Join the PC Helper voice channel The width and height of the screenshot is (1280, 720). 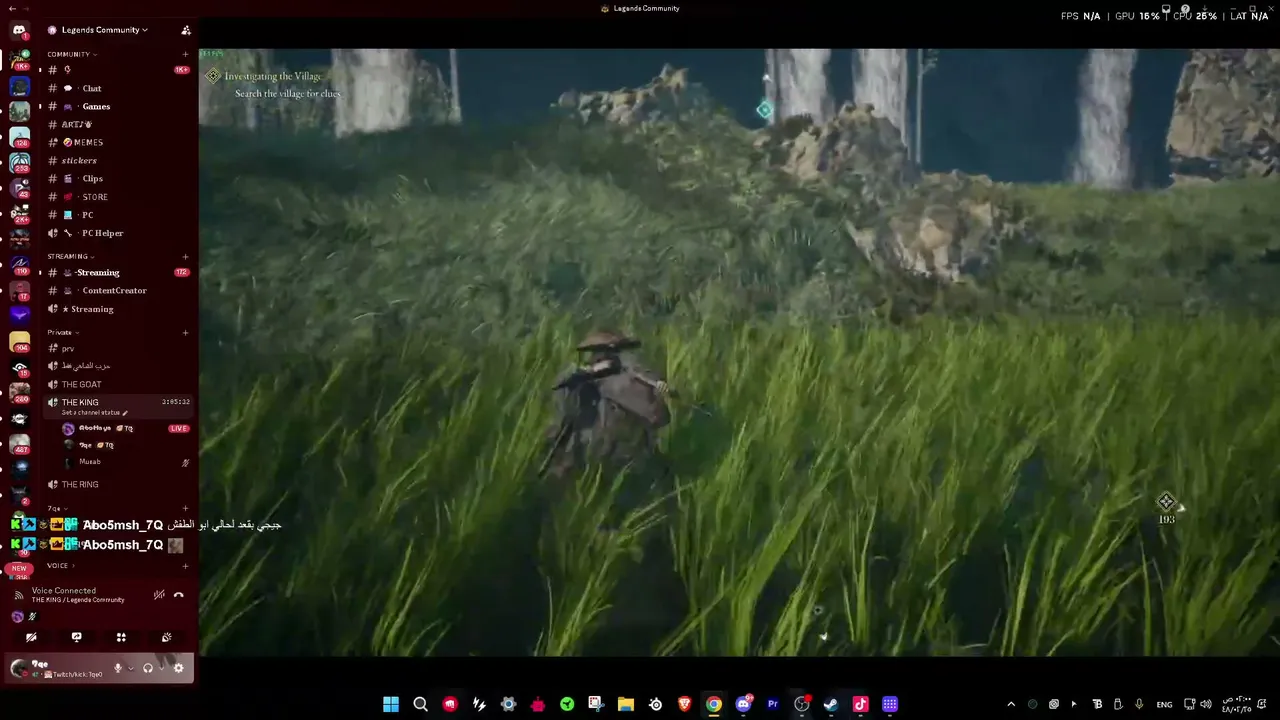pos(118,233)
